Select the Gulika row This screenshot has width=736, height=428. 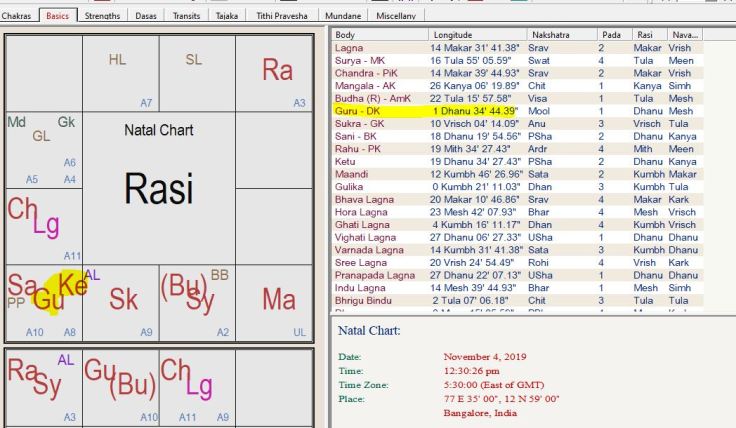518,187
